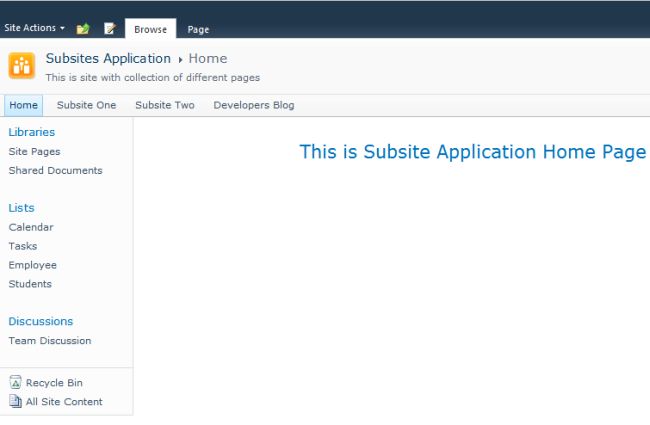Open the Site Actions dropdown menu
Viewport: 650px width, 425px height.
pos(34,28)
